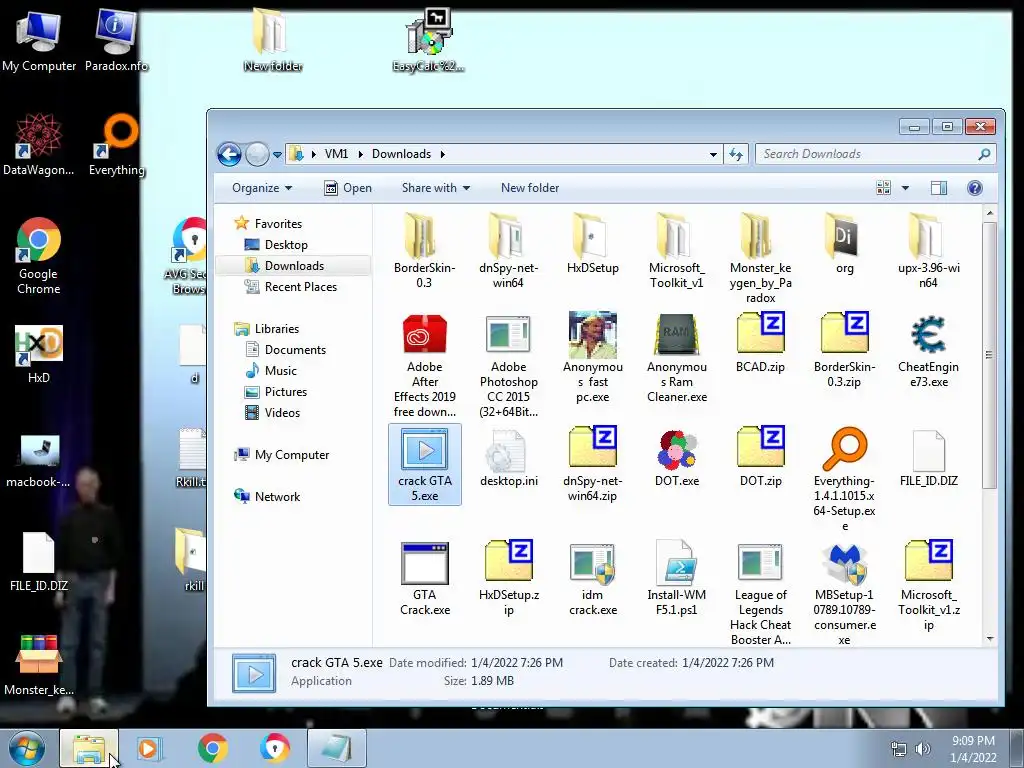Select DOT.exe
Viewport: 1024px width, 768px height.
pyautogui.click(x=677, y=458)
